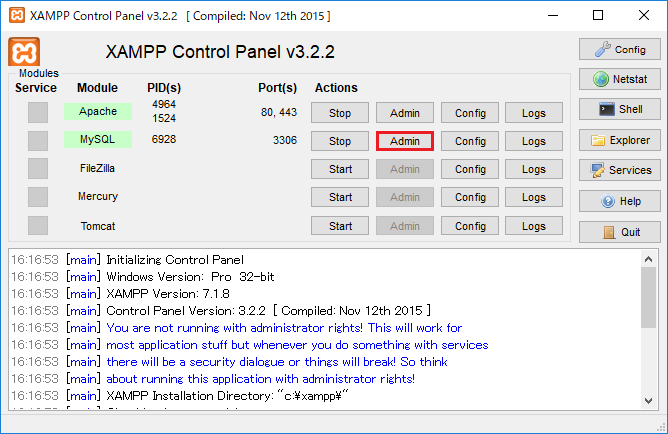
Task: Open Tomcat Config menu
Action: point(470,226)
